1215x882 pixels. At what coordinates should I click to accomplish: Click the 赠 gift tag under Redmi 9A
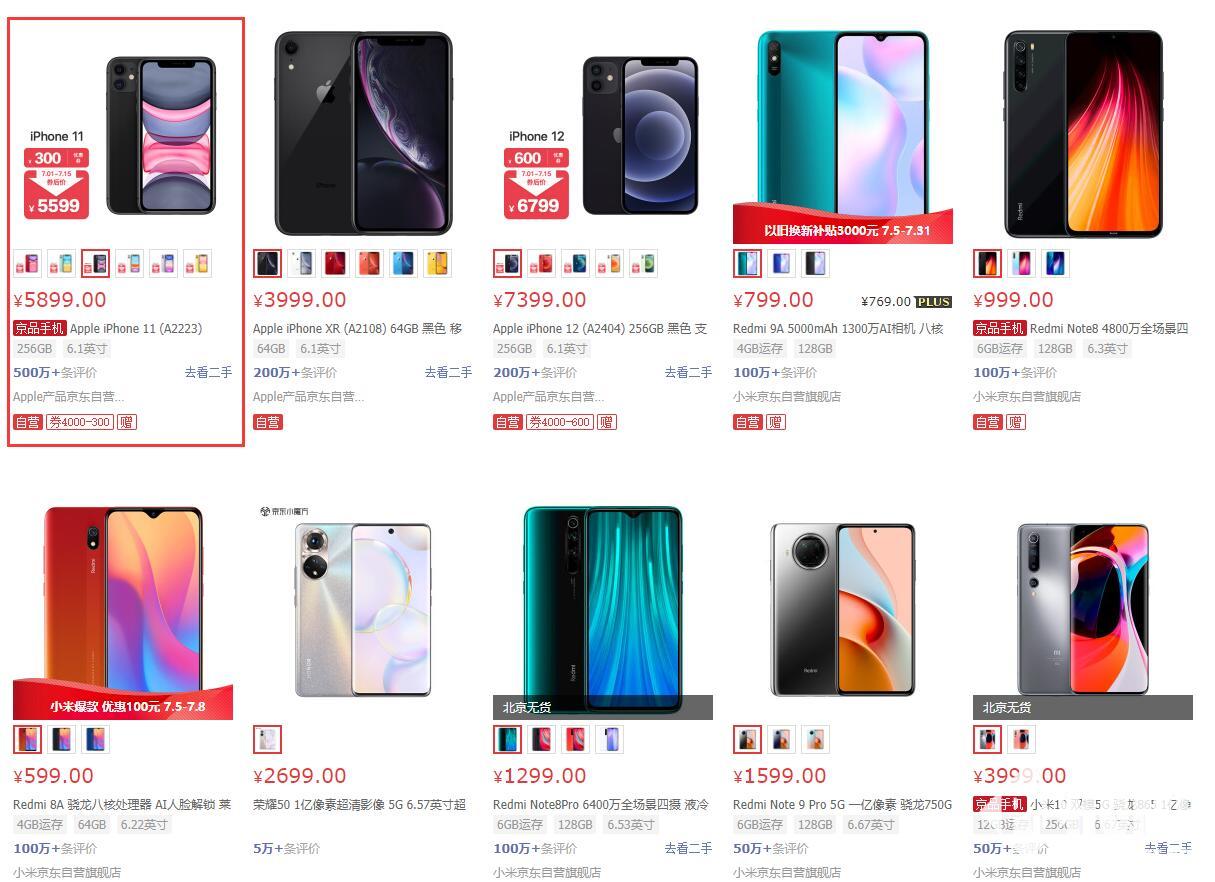(x=776, y=422)
